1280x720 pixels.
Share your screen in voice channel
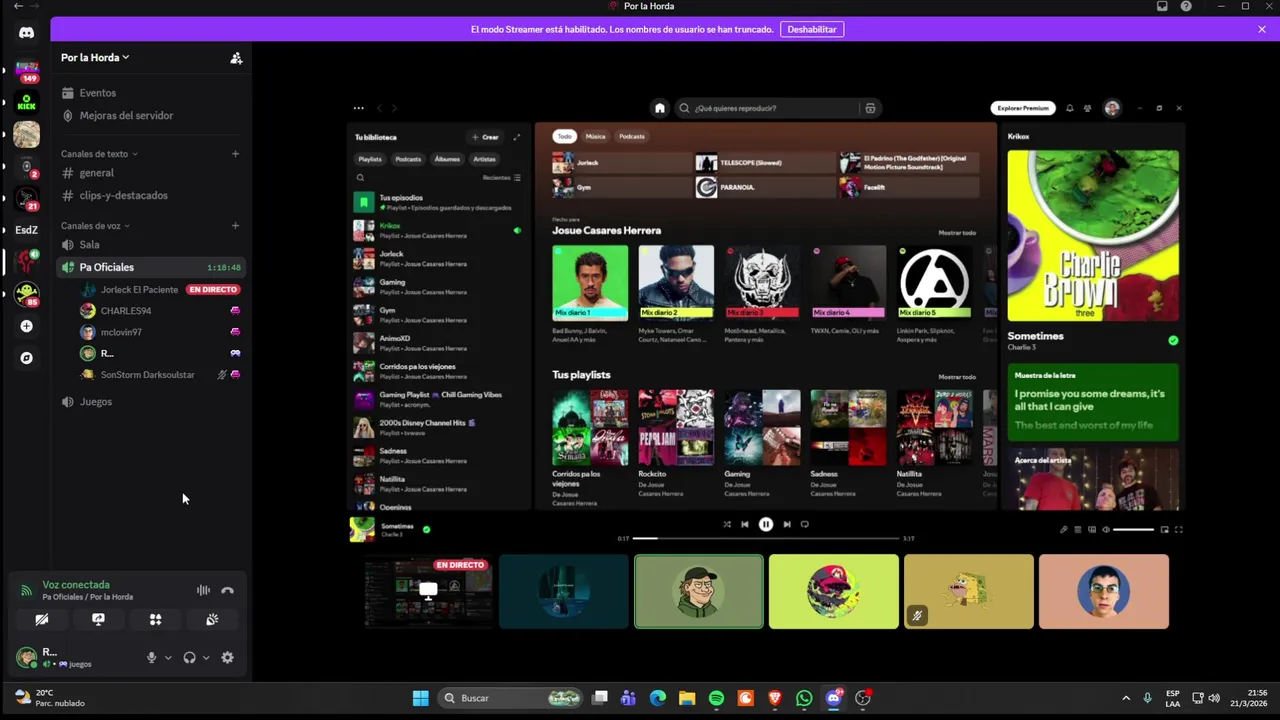tap(98, 620)
